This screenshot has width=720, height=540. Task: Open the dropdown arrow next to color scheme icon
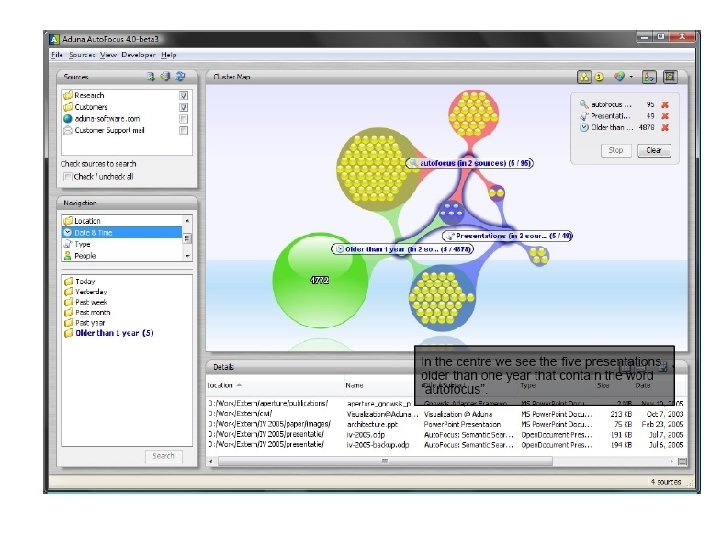point(631,77)
